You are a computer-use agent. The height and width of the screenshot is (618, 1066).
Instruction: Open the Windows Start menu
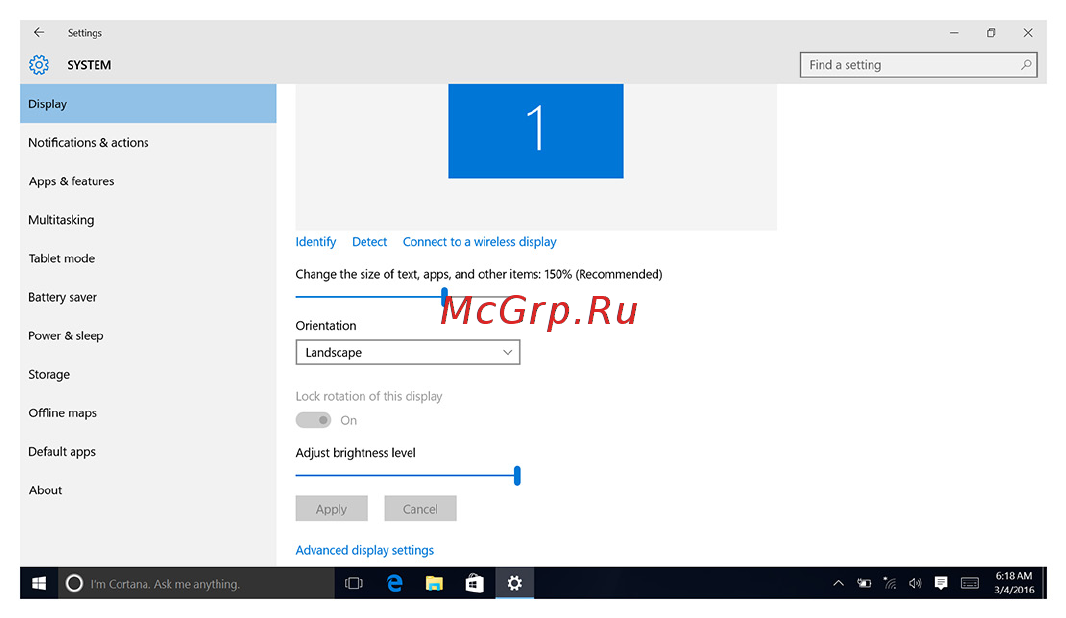[x=39, y=583]
